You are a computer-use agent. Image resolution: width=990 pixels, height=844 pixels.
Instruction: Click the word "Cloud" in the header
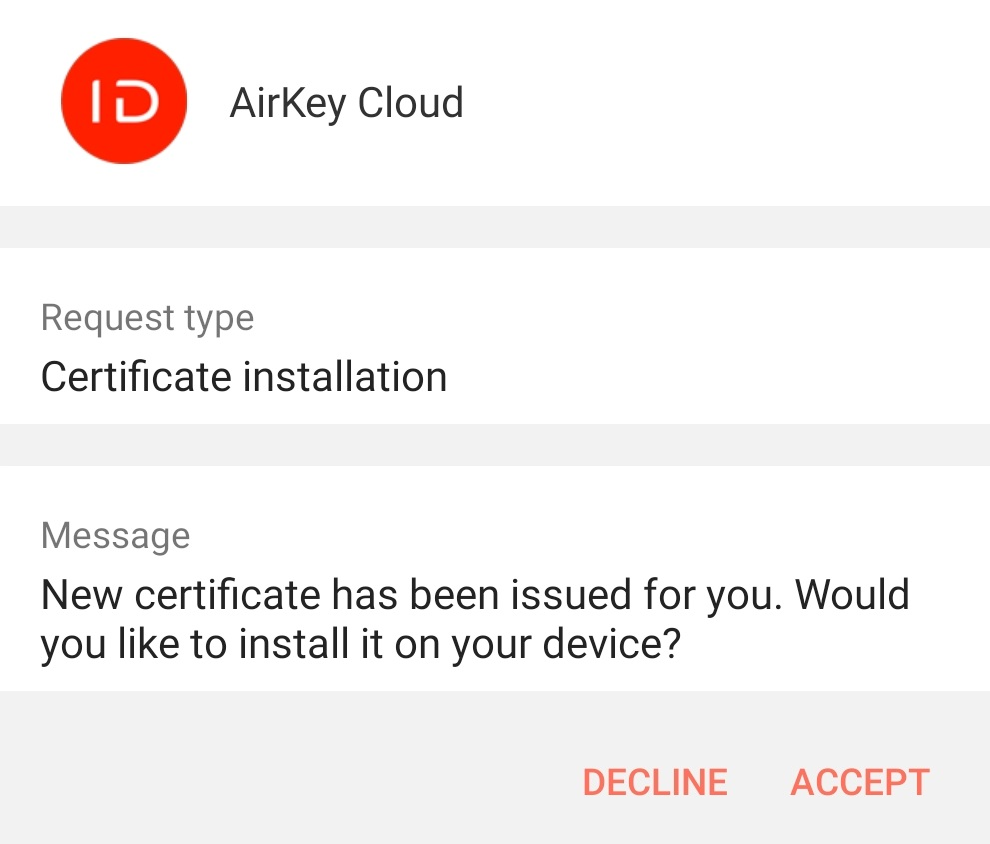410,103
